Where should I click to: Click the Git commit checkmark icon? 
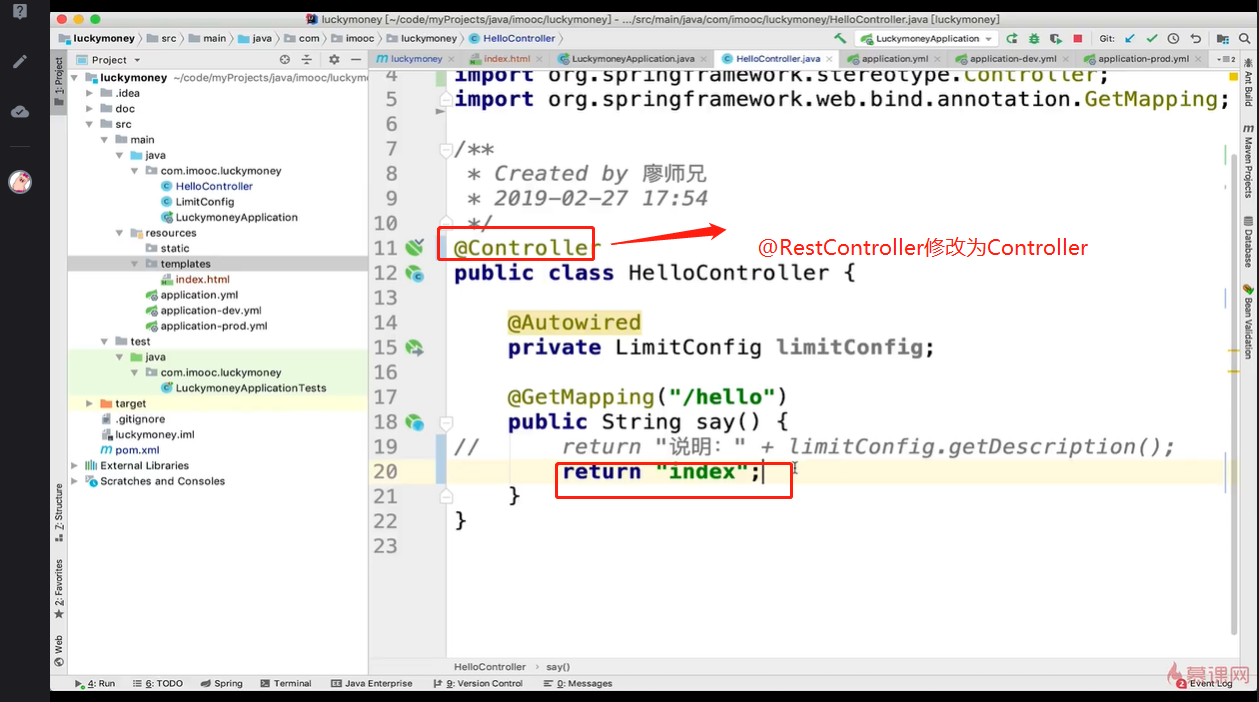pyautogui.click(x=1152, y=38)
